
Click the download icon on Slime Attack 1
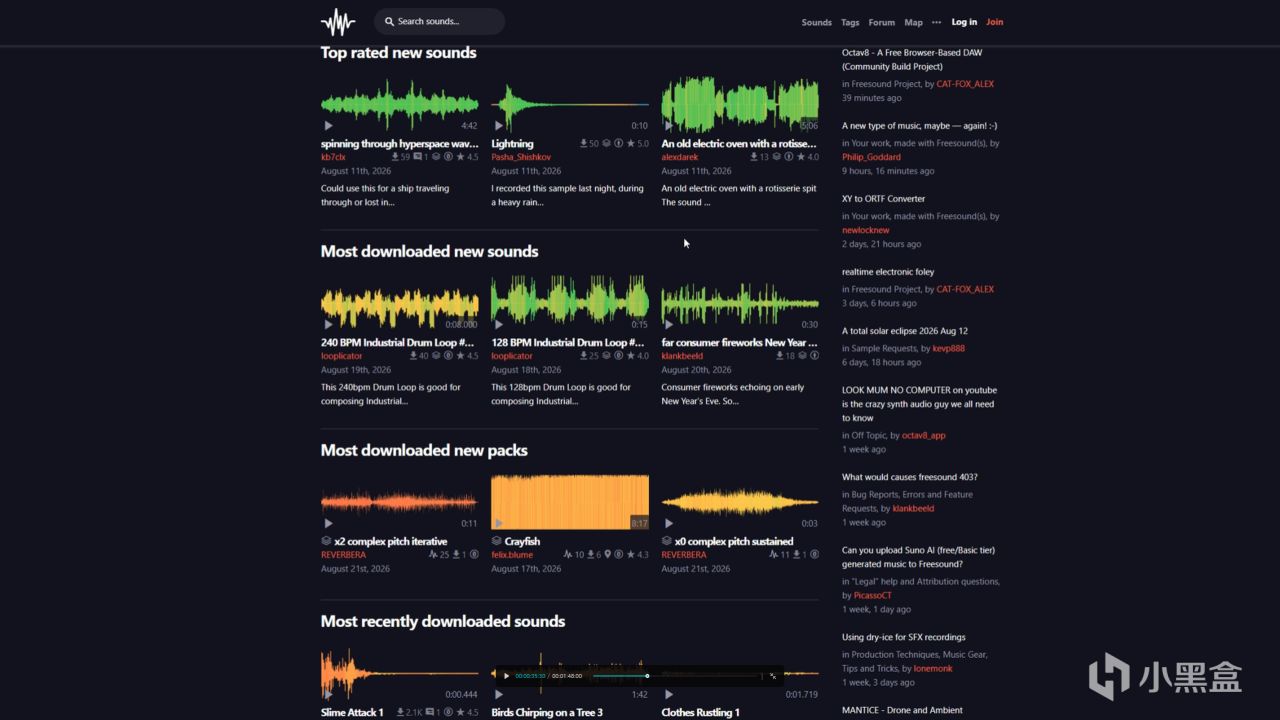pos(399,712)
